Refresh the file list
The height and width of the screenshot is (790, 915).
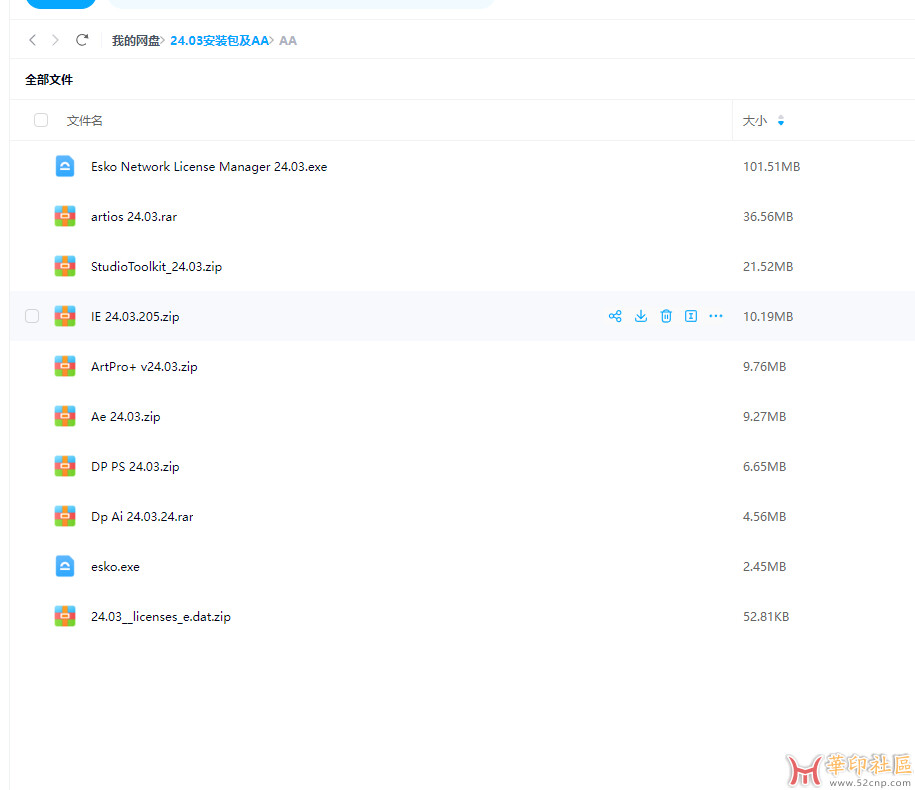(82, 40)
